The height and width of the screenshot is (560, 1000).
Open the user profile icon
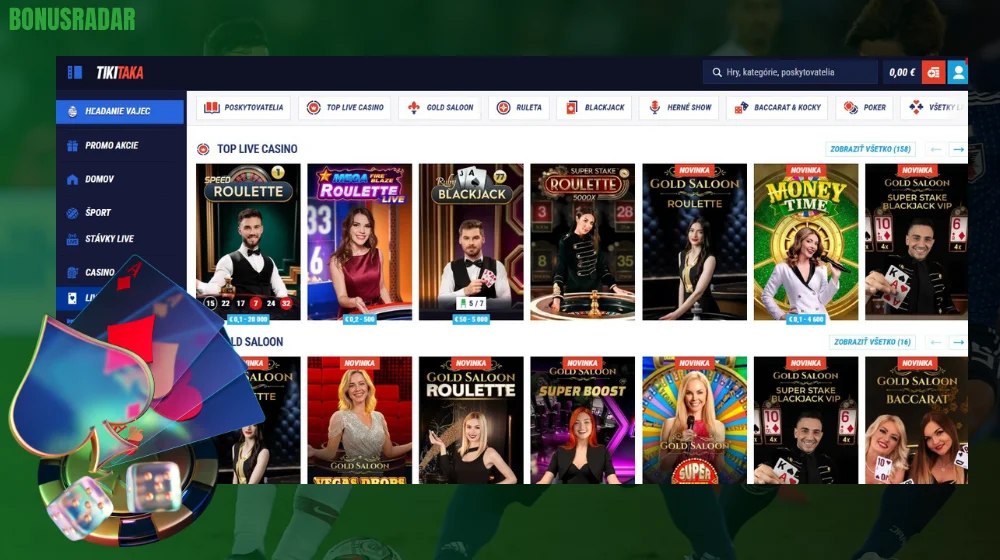(x=958, y=72)
